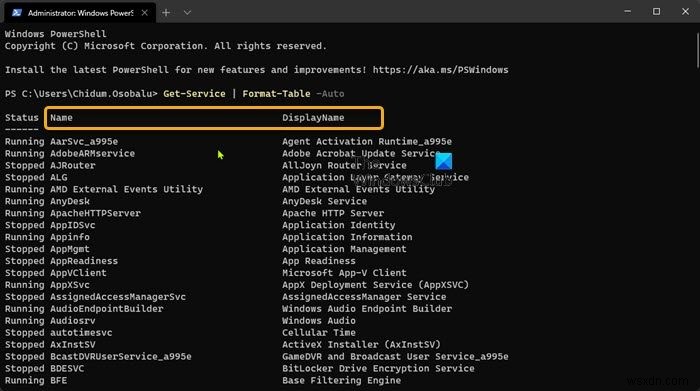The height and width of the screenshot is (391, 700).
Task: Click the Format-Table command text
Action: coord(276,94)
